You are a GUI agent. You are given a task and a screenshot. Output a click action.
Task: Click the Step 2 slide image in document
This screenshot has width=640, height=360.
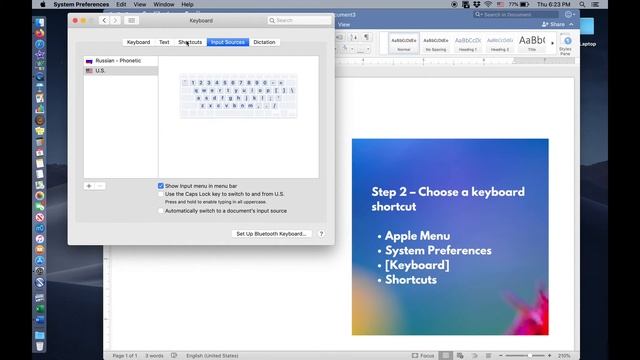tap(450, 237)
